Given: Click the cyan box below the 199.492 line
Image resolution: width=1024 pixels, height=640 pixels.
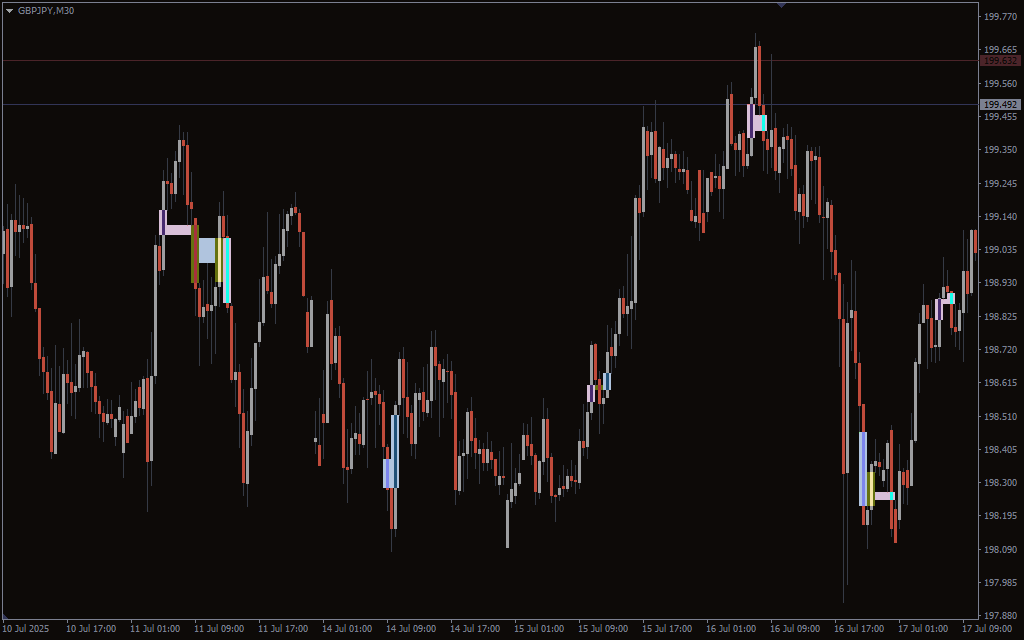Looking at the screenshot, I should tap(763, 123).
